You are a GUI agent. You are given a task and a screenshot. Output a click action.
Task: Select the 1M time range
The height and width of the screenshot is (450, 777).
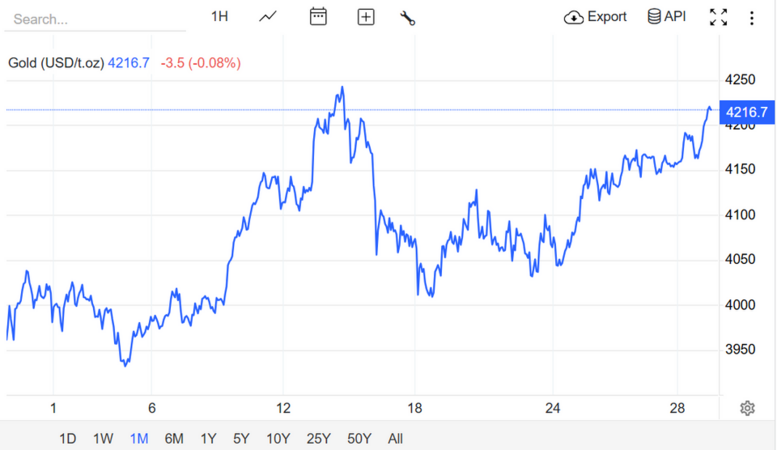pyautogui.click(x=139, y=438)
